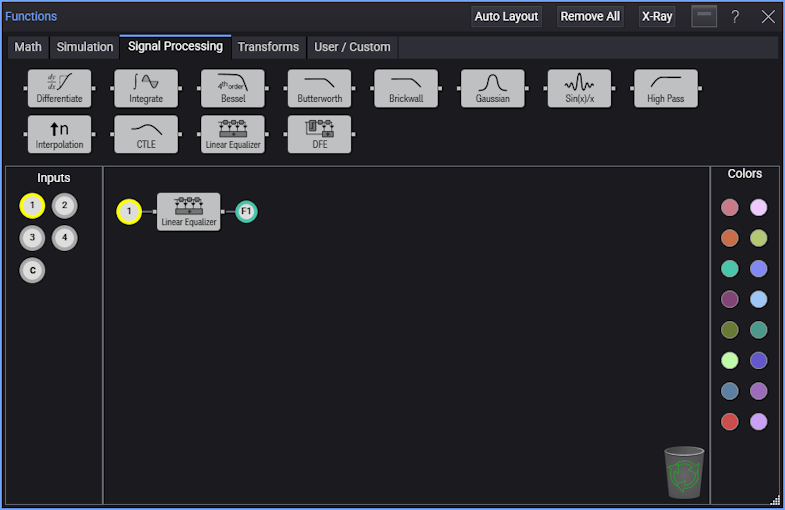Click the DFE function block
Image resolution: width=785 pixels, height=510 pixels.
click(319, 134)
